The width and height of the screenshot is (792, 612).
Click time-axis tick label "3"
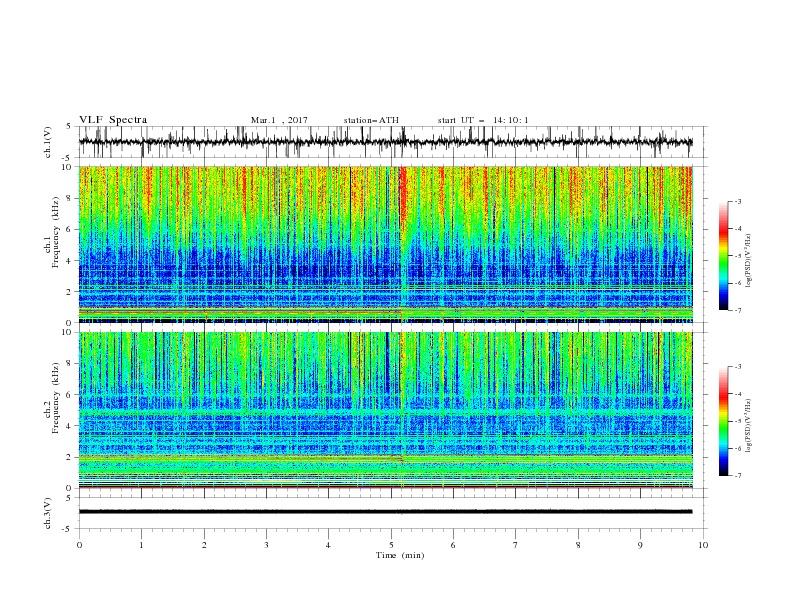click(266, 545)
